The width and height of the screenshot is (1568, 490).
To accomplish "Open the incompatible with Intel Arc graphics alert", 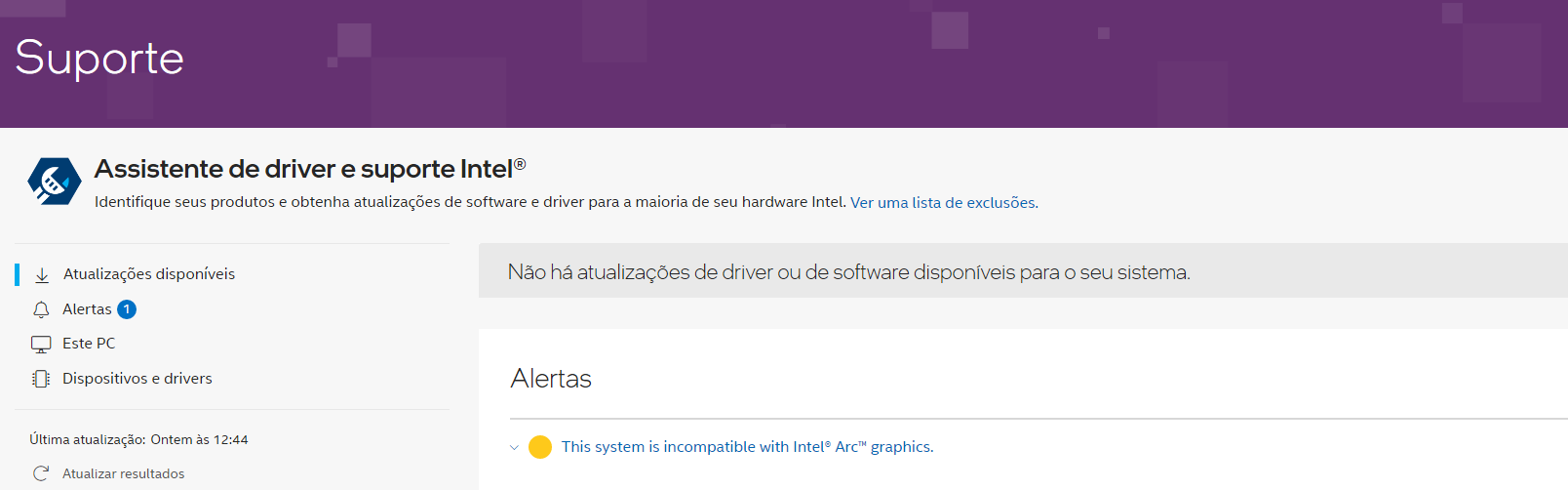I will tap(748, 447).
